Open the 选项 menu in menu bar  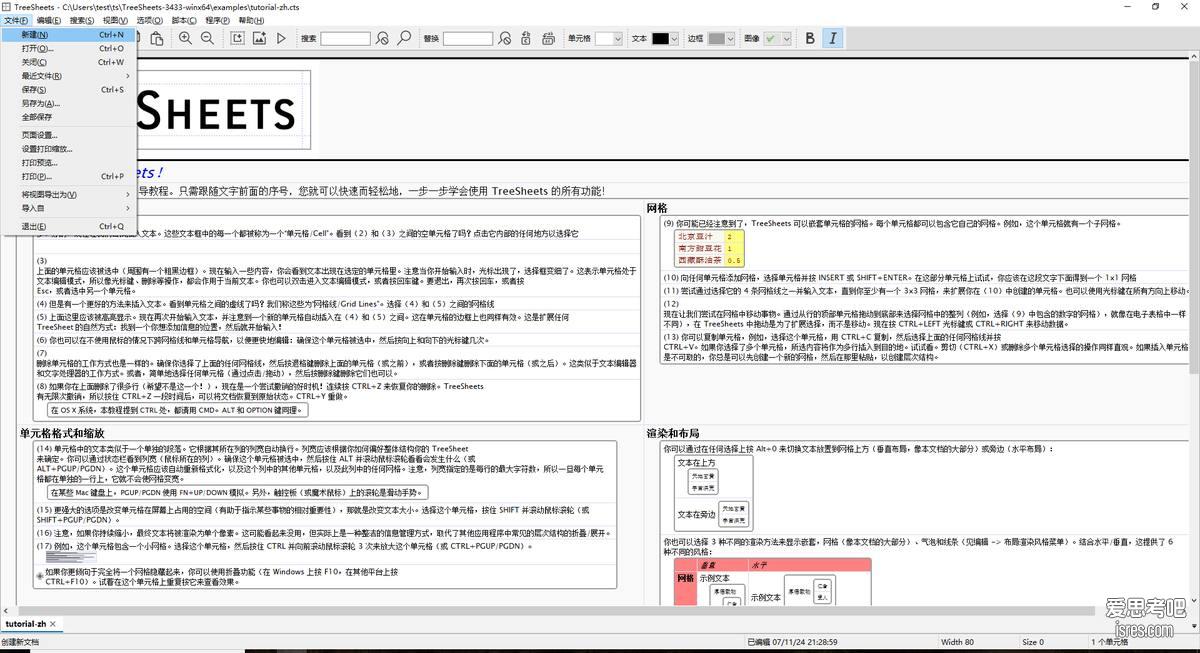tap(150, 20)
